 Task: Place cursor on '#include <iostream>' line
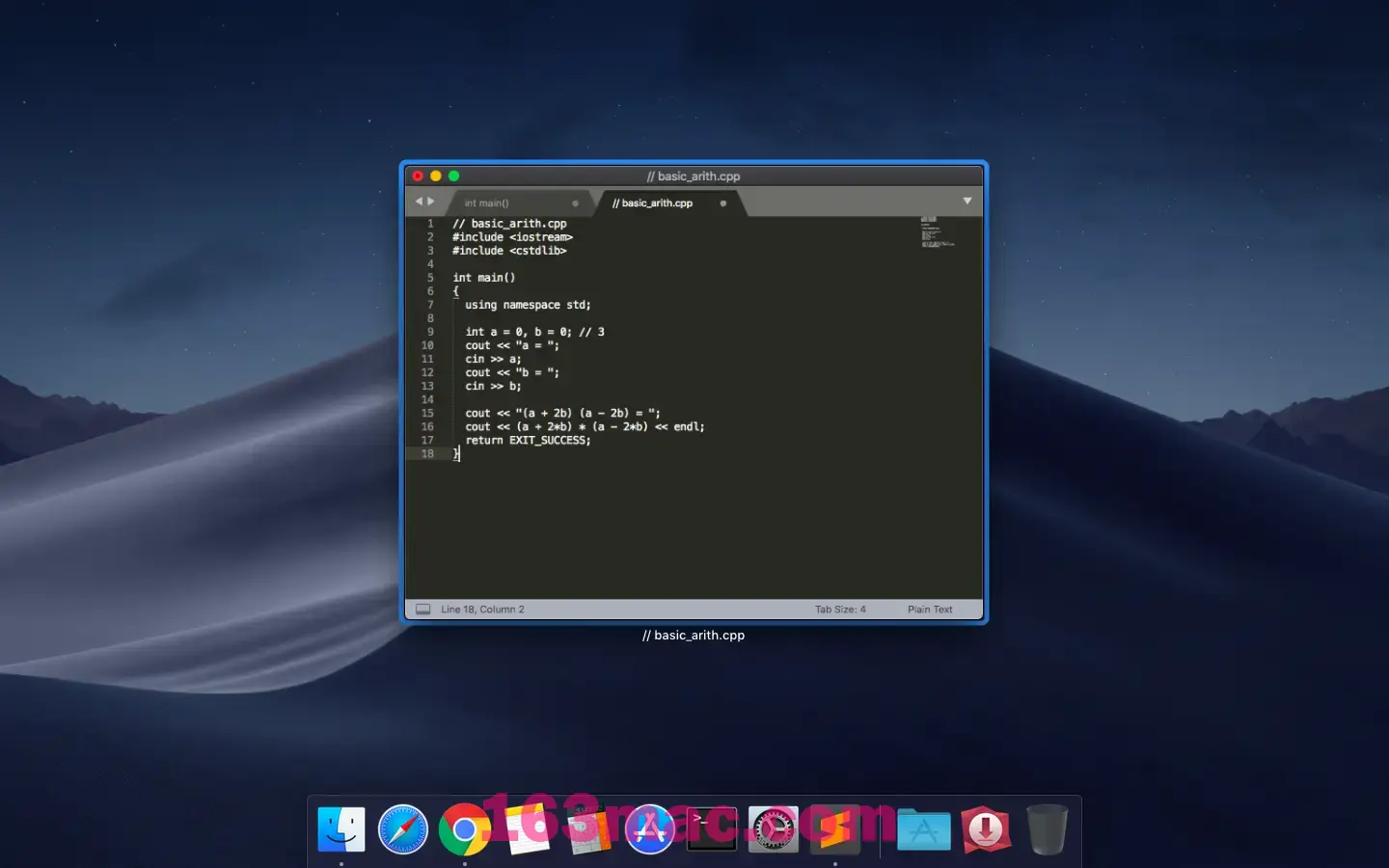click(513, 237)
